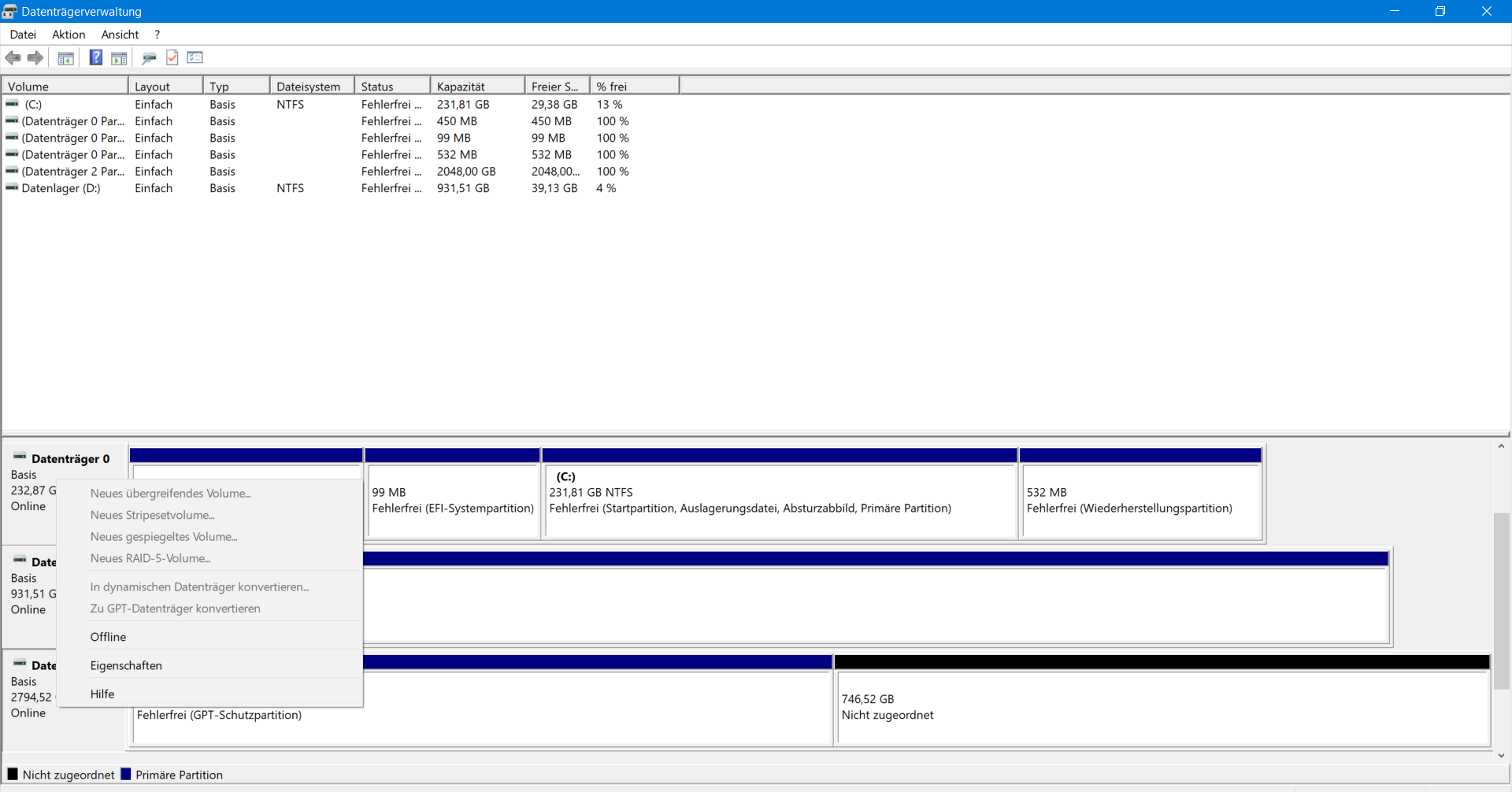Click the vertical scrollbar thumb in disk pane
The width and height of the screenshot is (1512, 792).
[x=1502, y=601]
